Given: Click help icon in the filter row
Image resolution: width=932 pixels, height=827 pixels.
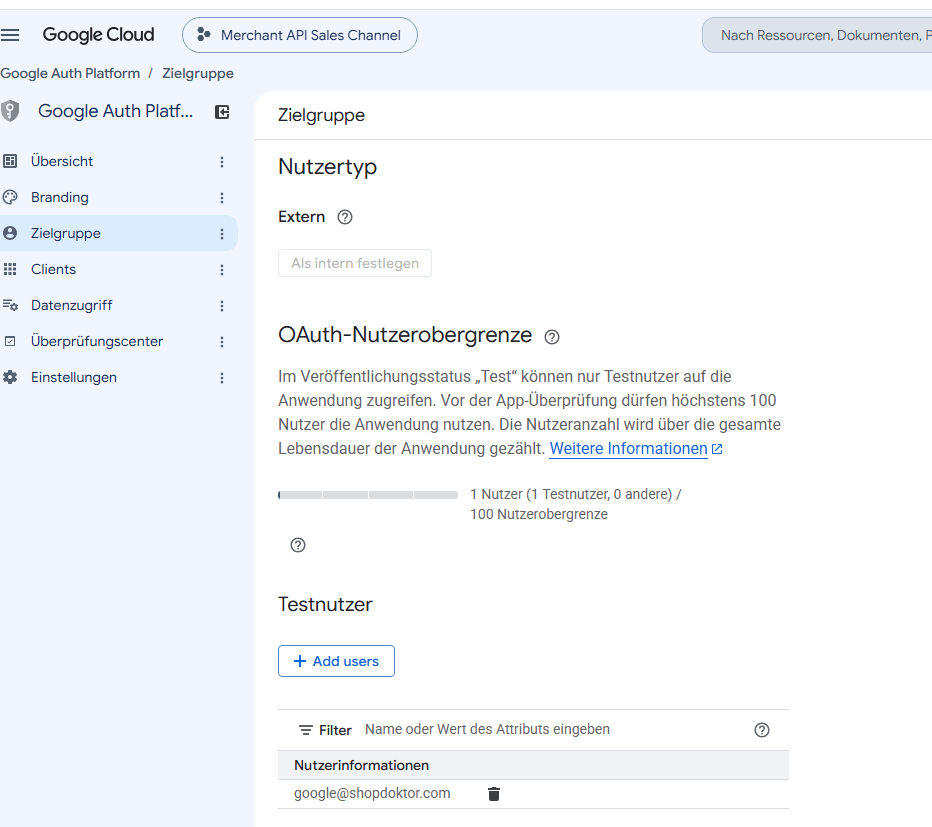Looking at the screenshot, I should pyautogui.click(x=761, y=730).
